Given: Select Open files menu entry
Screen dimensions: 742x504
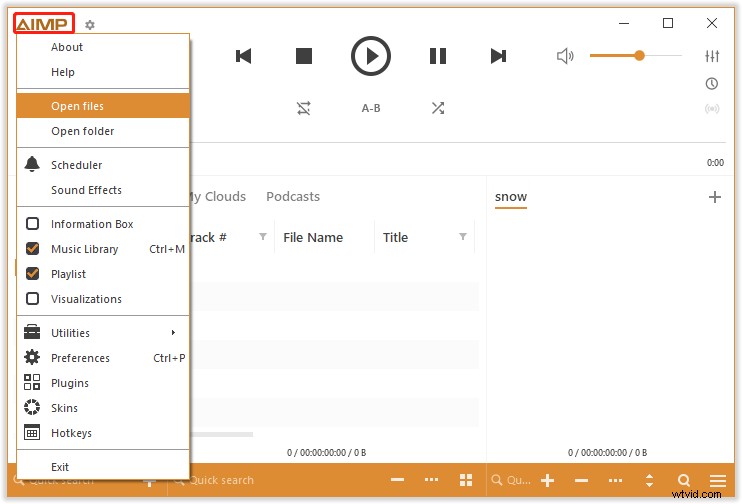Looking at the screenshot, I should [103, 106].
